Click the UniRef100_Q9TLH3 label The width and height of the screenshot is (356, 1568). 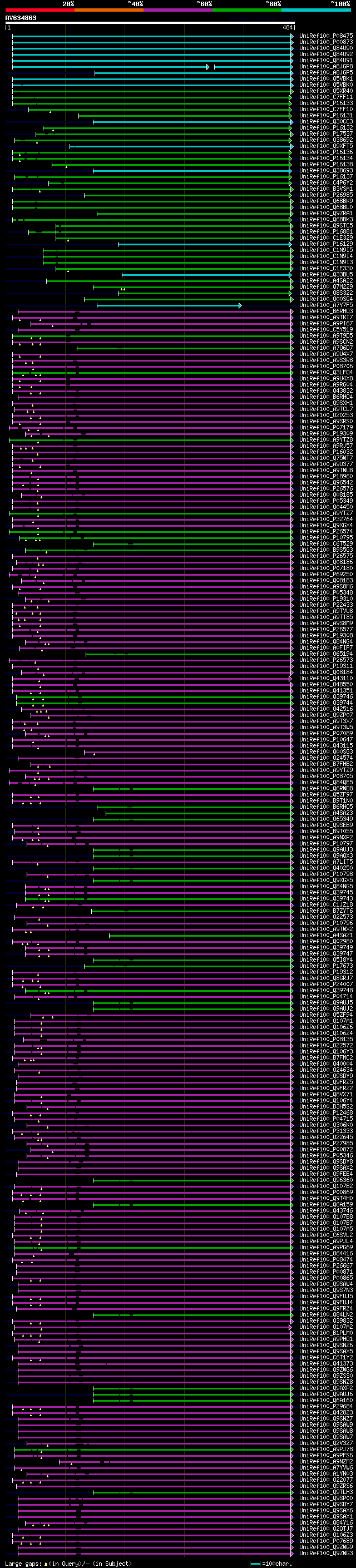326,1492
